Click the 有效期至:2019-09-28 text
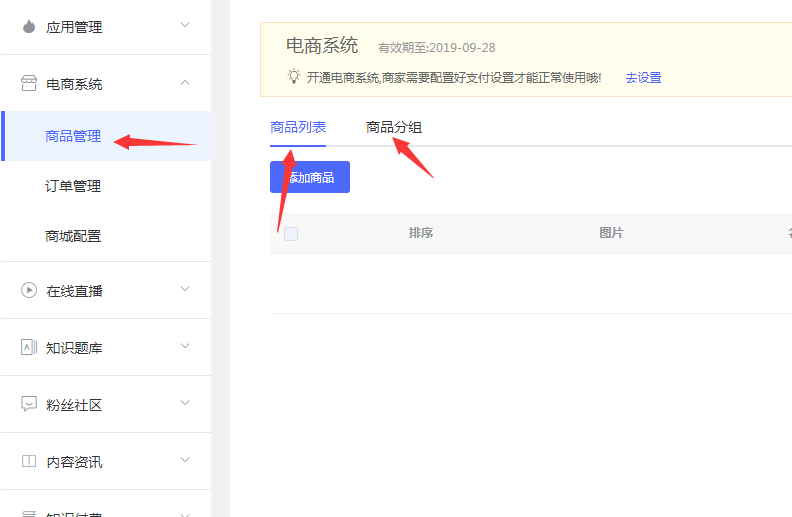The image size is (792, 517). [437, 47]
